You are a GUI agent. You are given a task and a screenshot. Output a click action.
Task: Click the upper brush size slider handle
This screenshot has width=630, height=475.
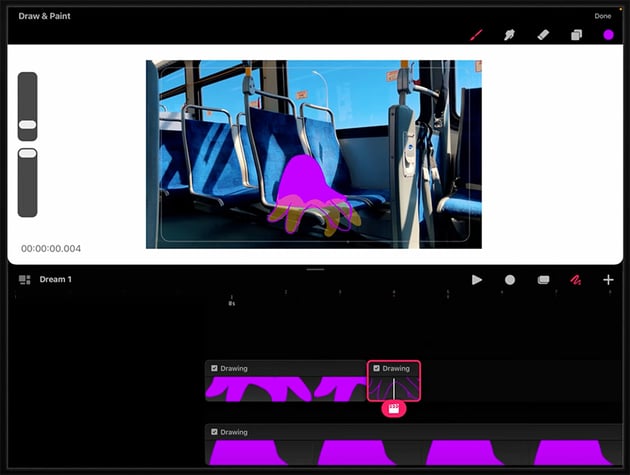point(27,125)
